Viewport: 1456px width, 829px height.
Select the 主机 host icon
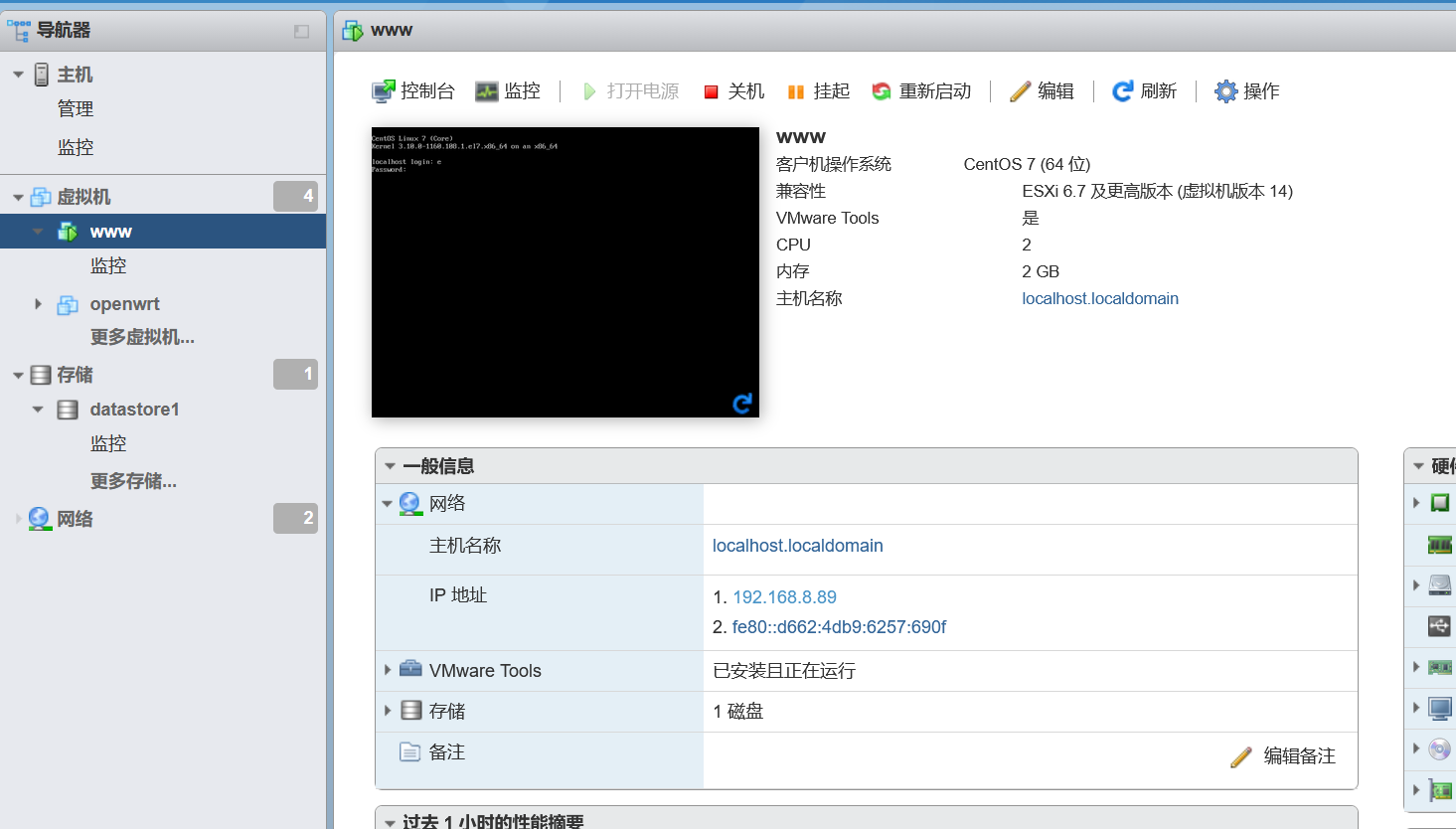pyautogui.click(x=42, y=75)
